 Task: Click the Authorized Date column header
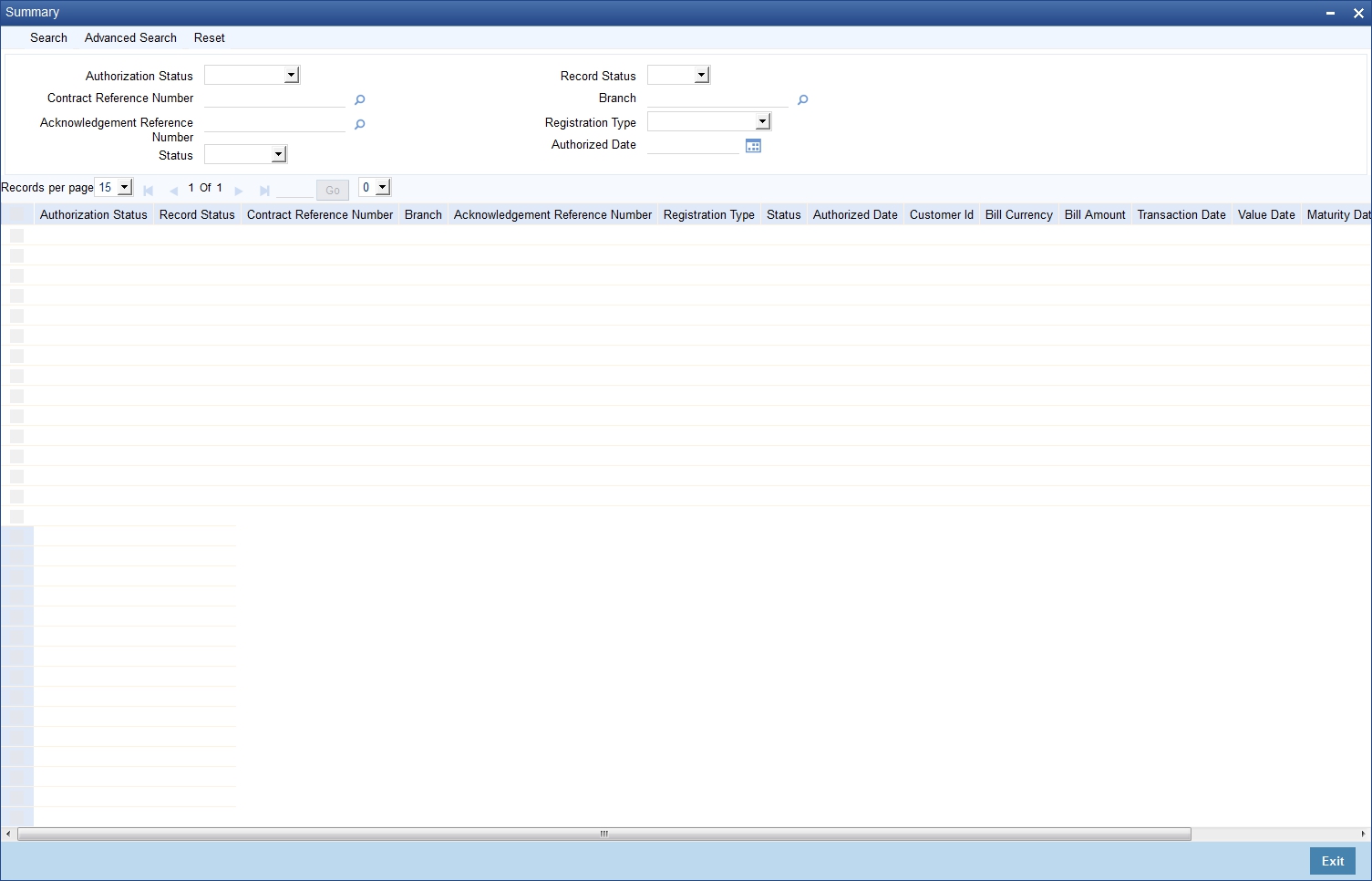[855, 214]
